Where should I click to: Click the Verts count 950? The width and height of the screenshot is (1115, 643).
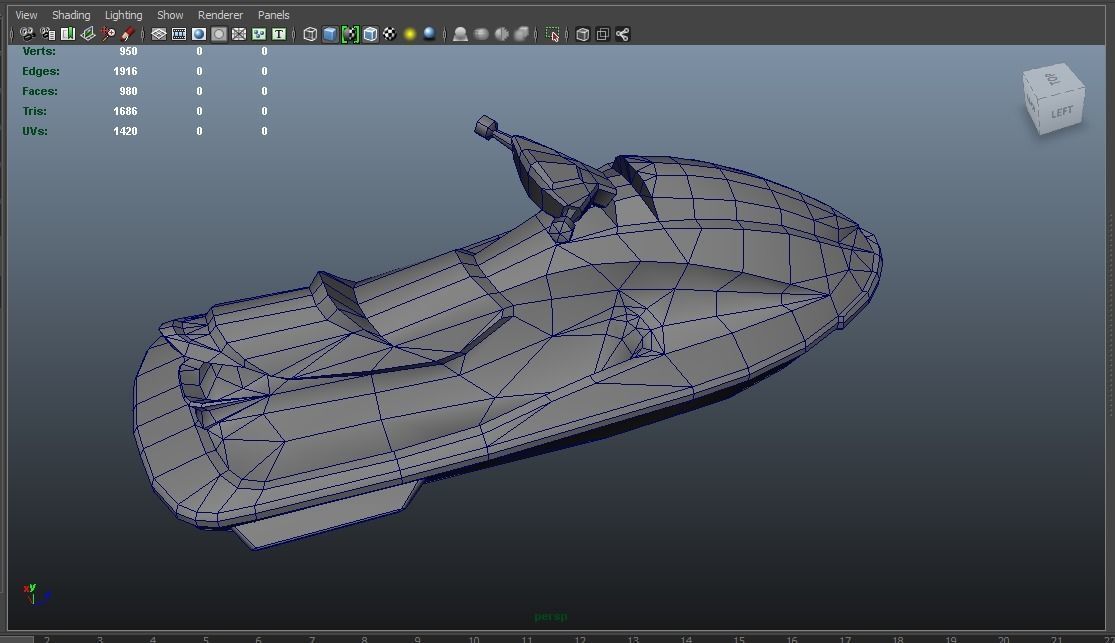[x=128, y=51]
